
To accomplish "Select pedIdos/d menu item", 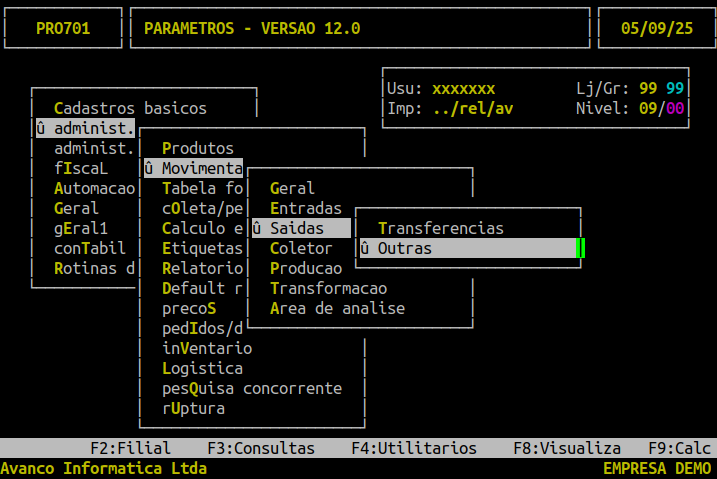I will coord(203,329).
